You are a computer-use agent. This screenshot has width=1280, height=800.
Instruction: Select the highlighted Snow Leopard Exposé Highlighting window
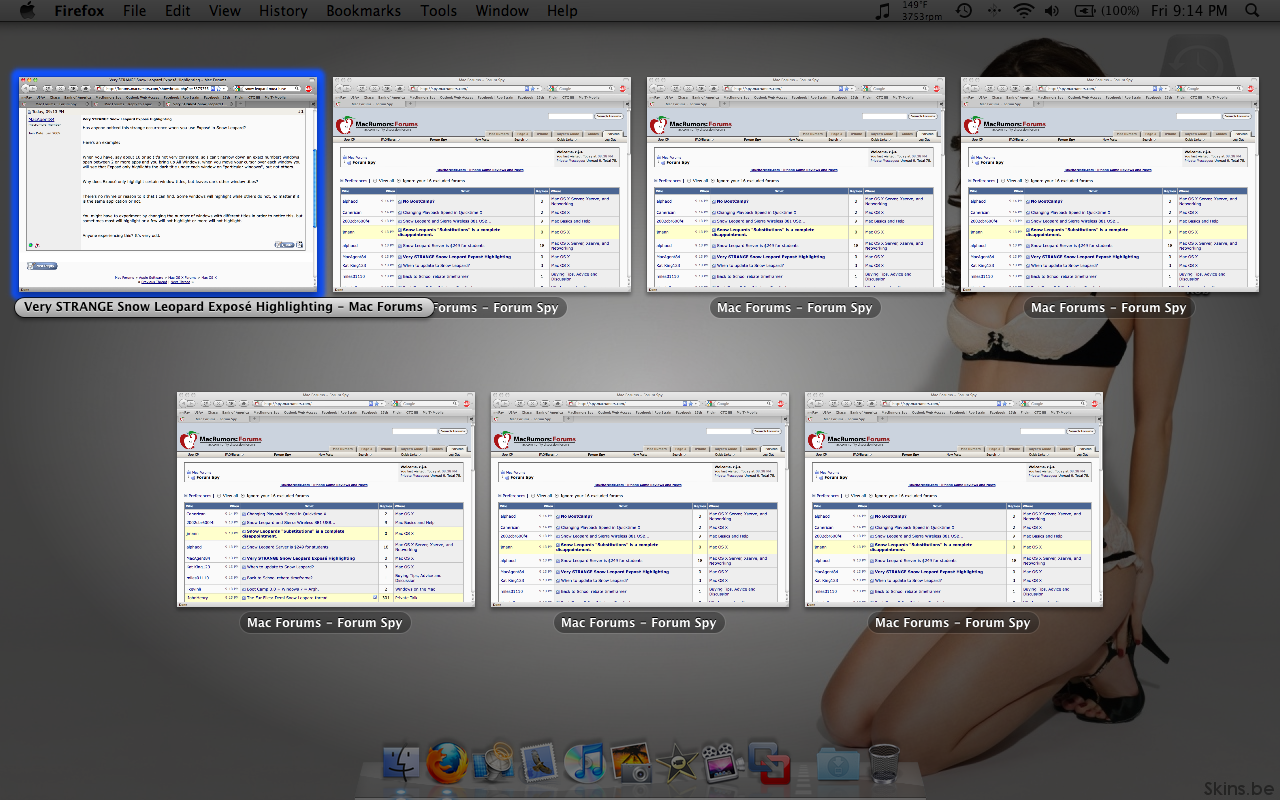click(x=168, y=183)
